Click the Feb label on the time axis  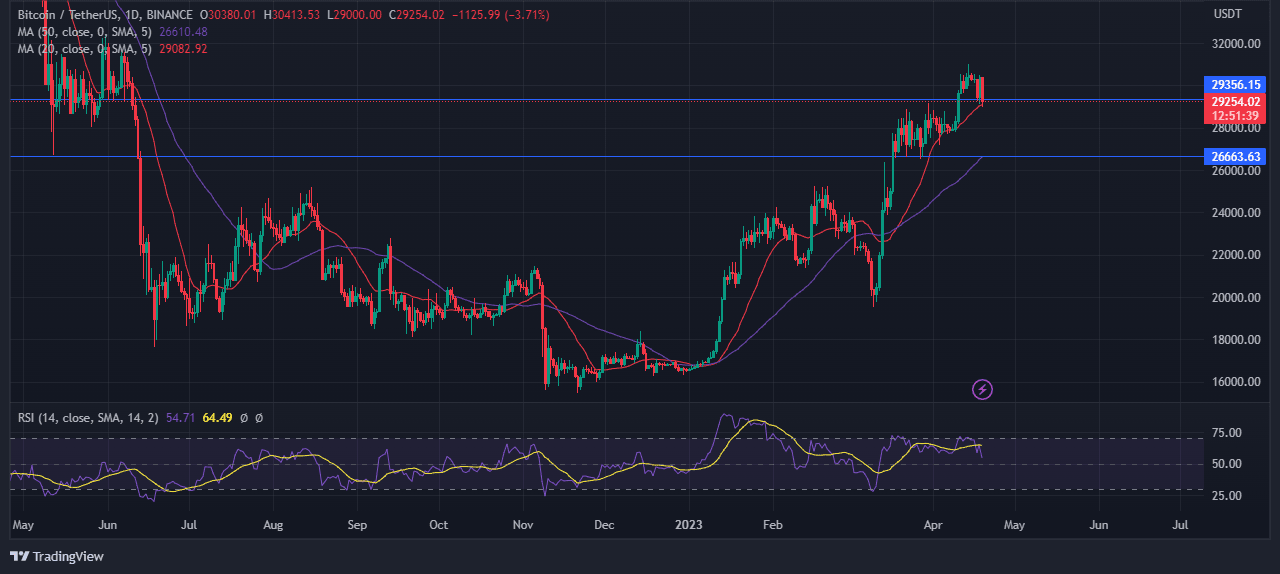[771, 524]
